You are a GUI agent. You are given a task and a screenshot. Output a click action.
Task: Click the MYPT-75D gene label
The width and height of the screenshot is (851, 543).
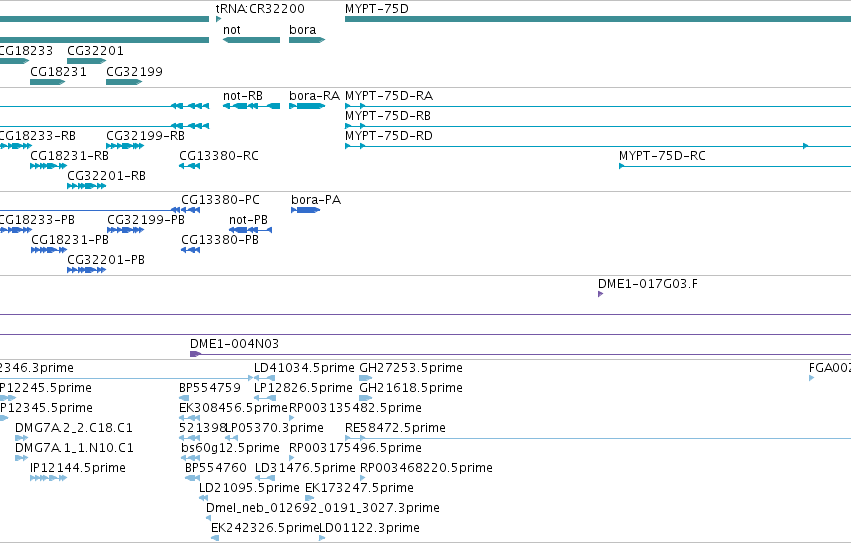pyautogui.click(x=377, y=9)
